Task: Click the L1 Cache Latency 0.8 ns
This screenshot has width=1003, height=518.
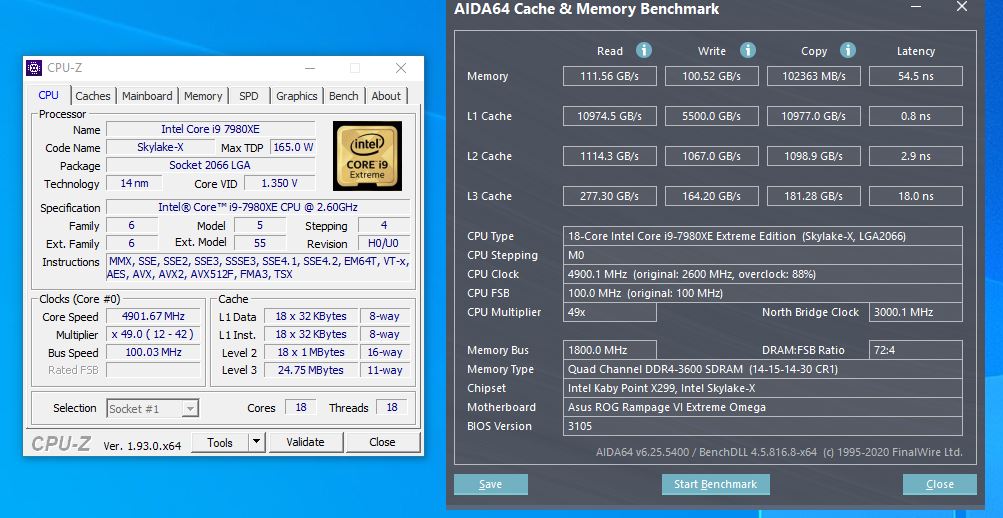Action: [916, 116]
